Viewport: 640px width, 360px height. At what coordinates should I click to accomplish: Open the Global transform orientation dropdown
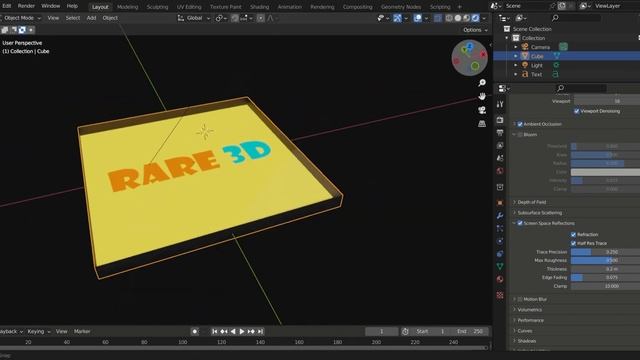[x=194, y=18]
